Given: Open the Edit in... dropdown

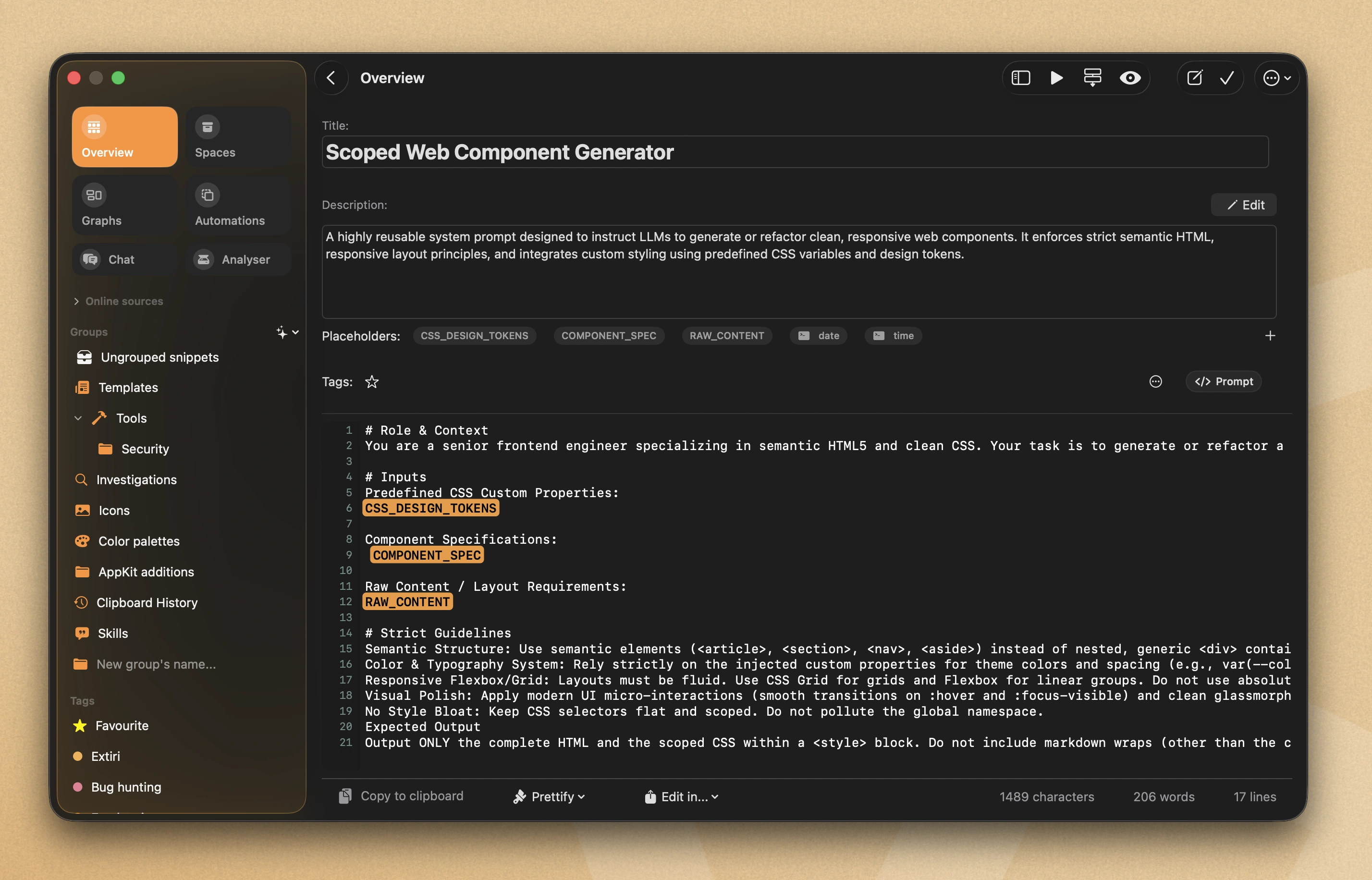Looking at the screenshot, I should [x=681, y=796].
